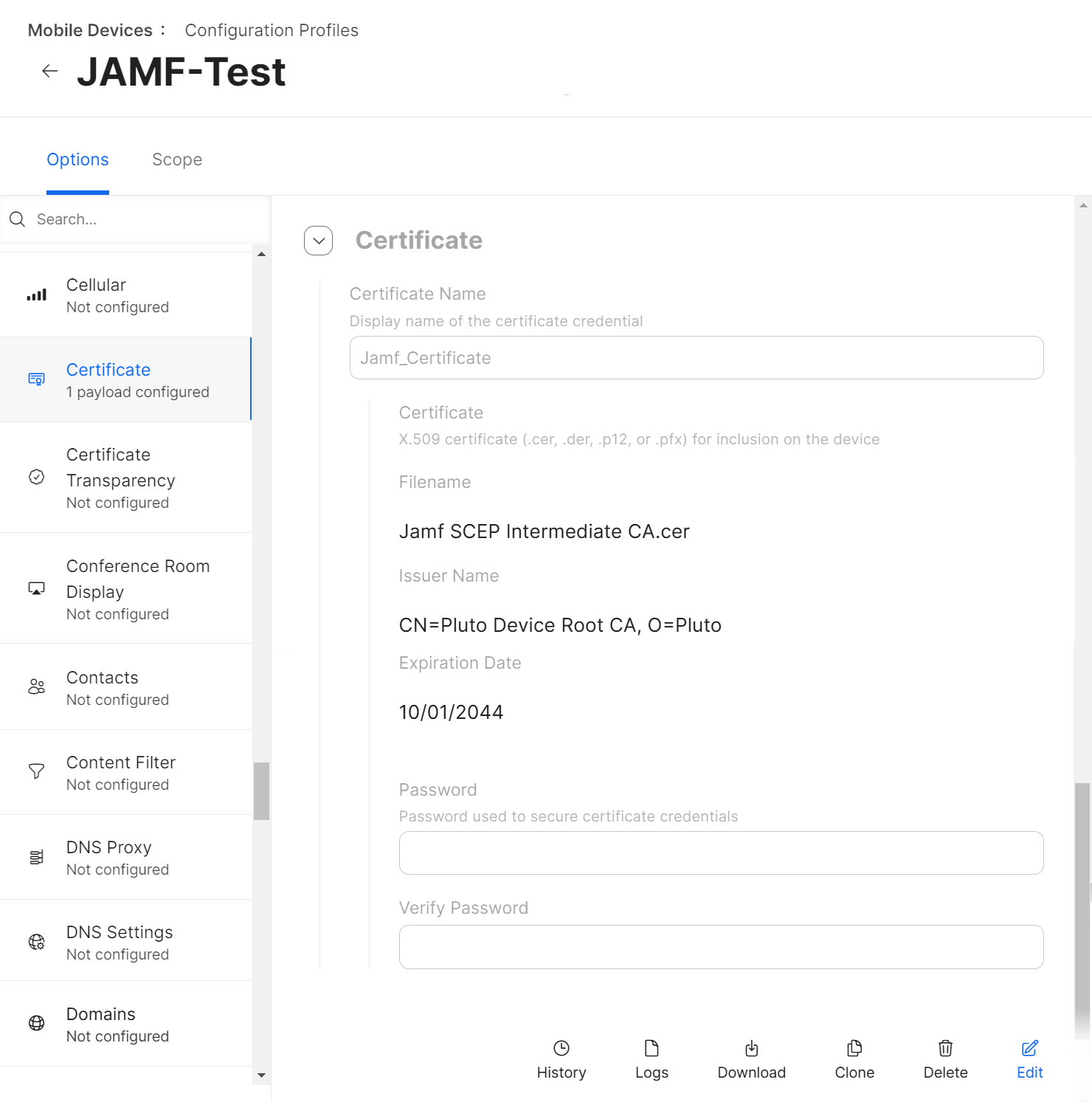Screen dimensions: 1092x1102
Task: Select the Cellular payload
Action: [125, 295]
